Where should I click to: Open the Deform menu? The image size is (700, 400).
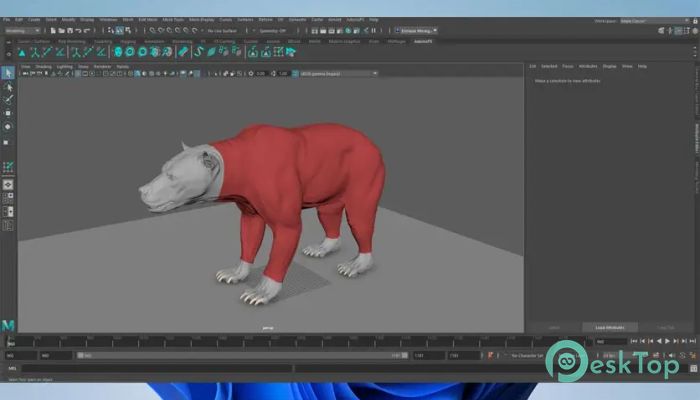tap(266, 20)
